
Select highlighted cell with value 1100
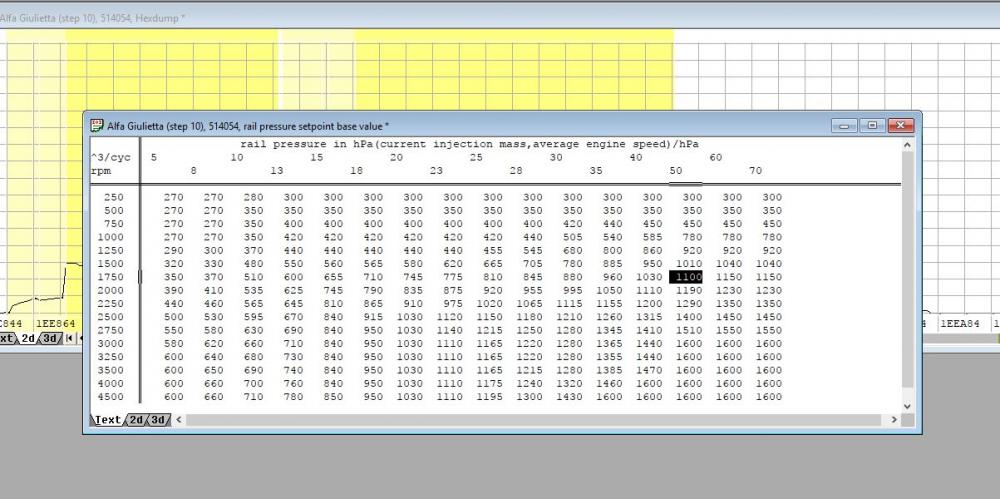685,276
